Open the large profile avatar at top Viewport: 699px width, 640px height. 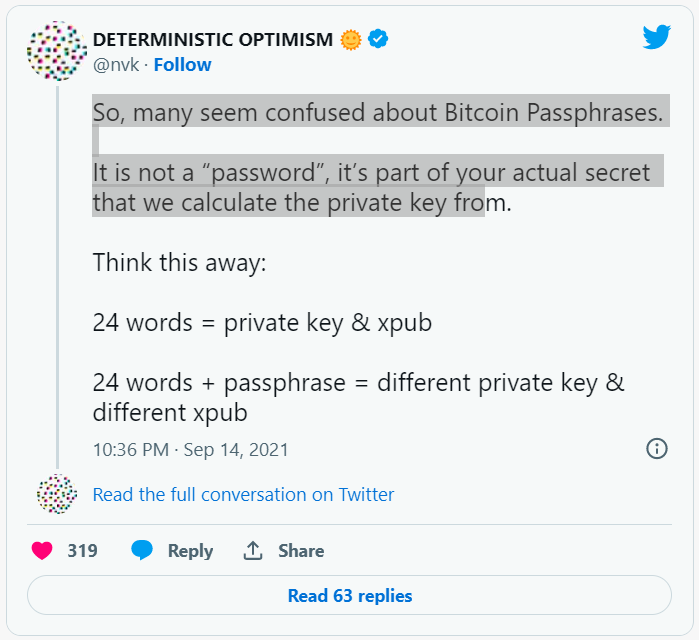(x=57, y=50)
